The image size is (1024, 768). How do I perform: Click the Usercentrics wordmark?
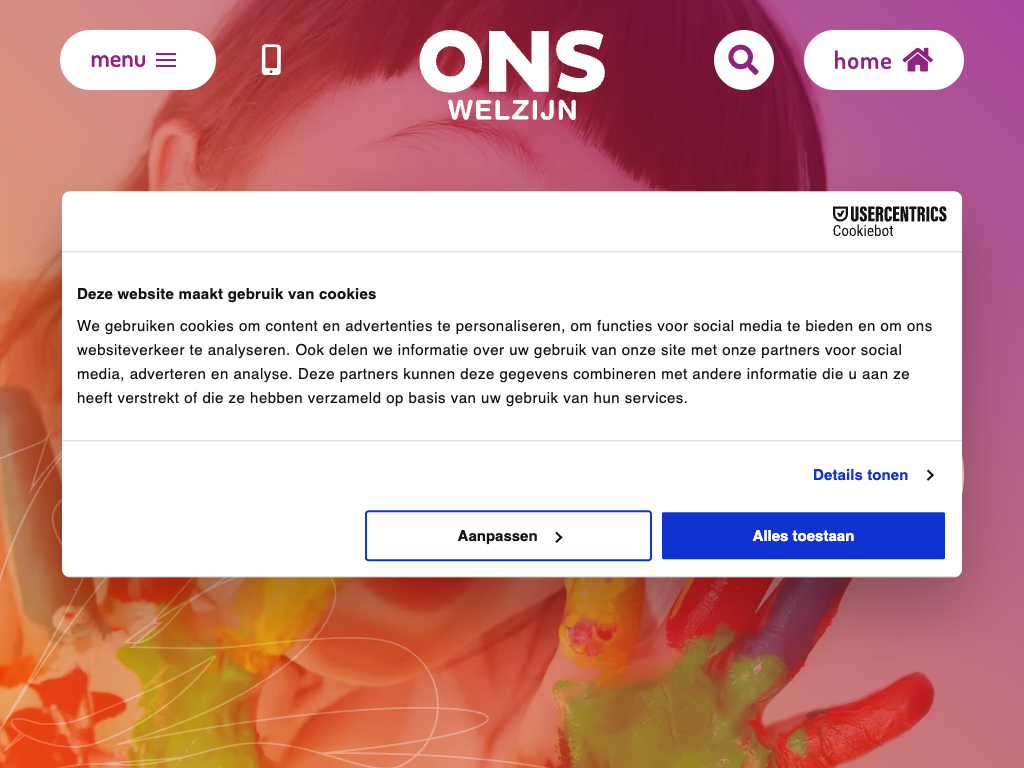[x=898, y=214]
